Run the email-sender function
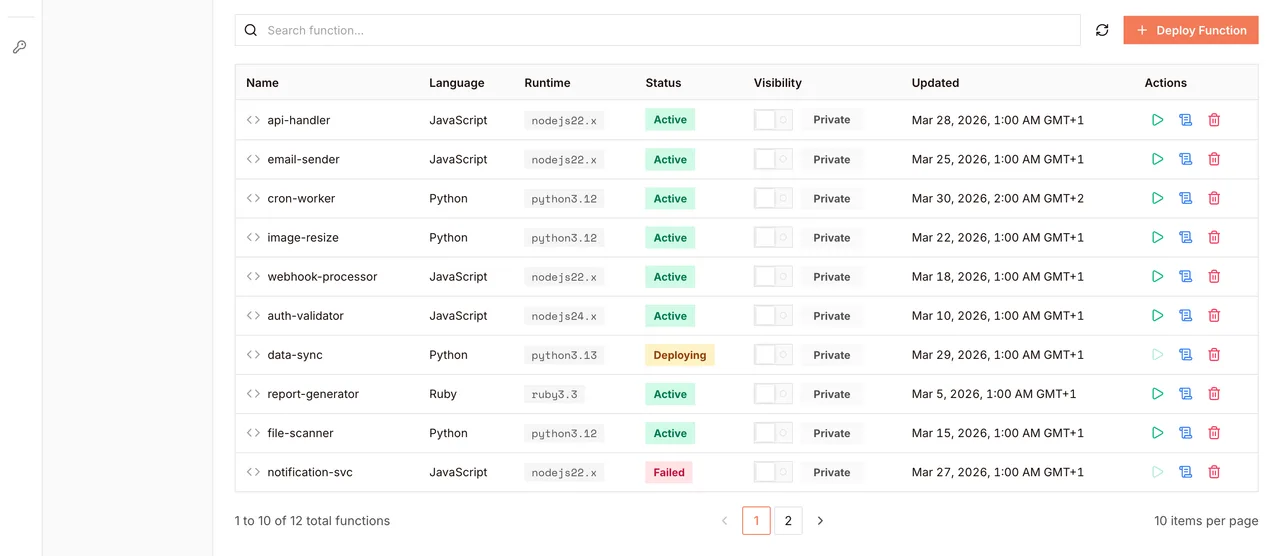 pyautogui.click(x=1157, y=159)
